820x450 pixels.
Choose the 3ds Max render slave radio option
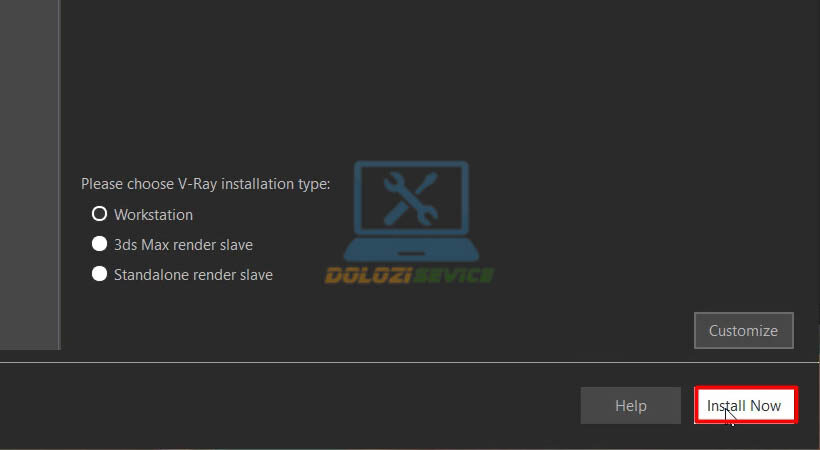(99, 244)
